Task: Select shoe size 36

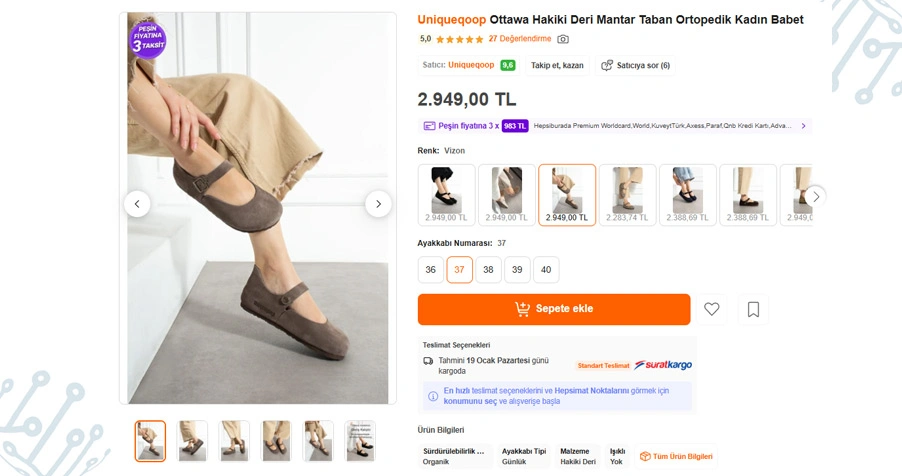Action: point(431,270)
